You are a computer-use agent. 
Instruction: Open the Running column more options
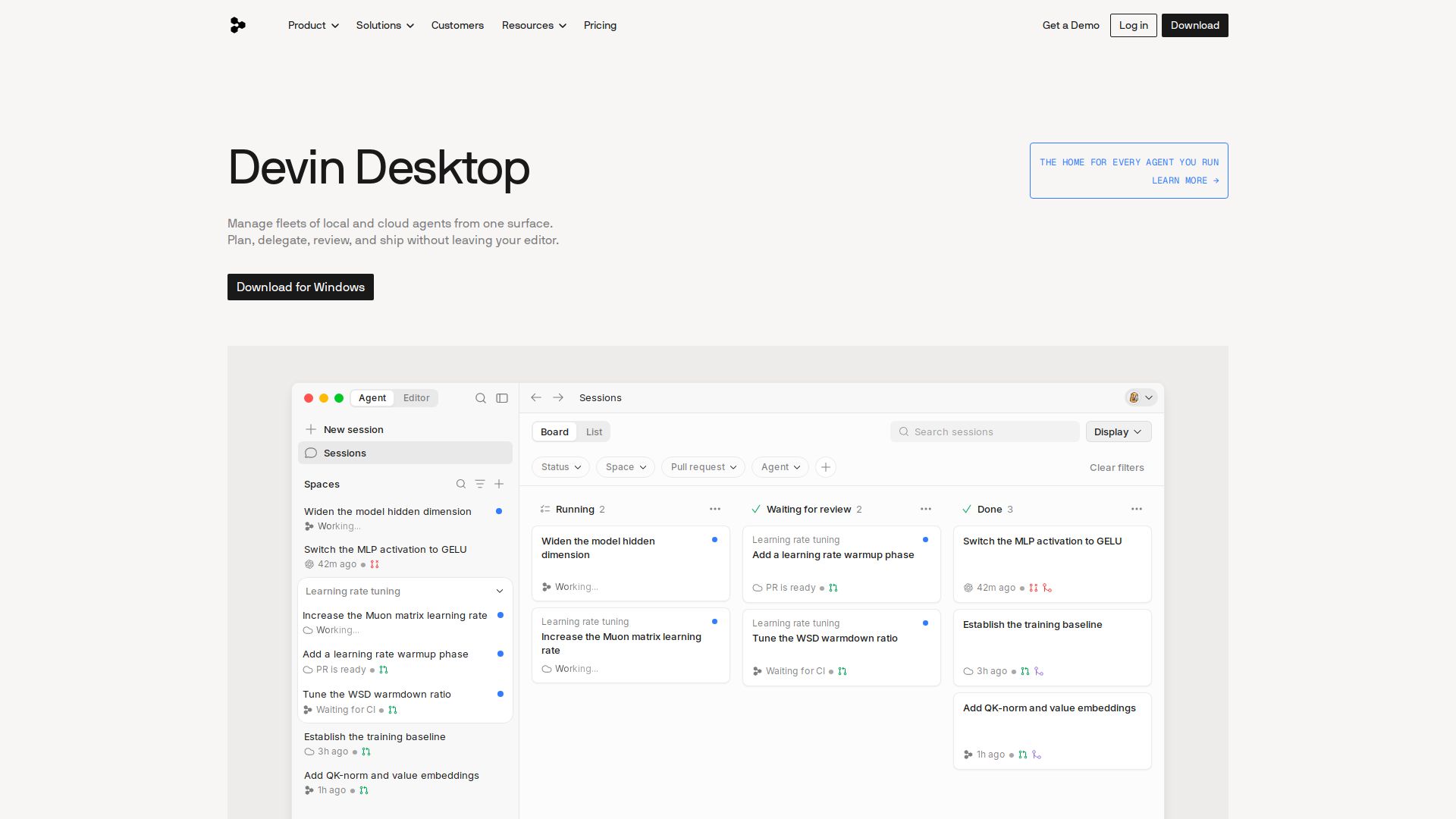click(715, 509)
